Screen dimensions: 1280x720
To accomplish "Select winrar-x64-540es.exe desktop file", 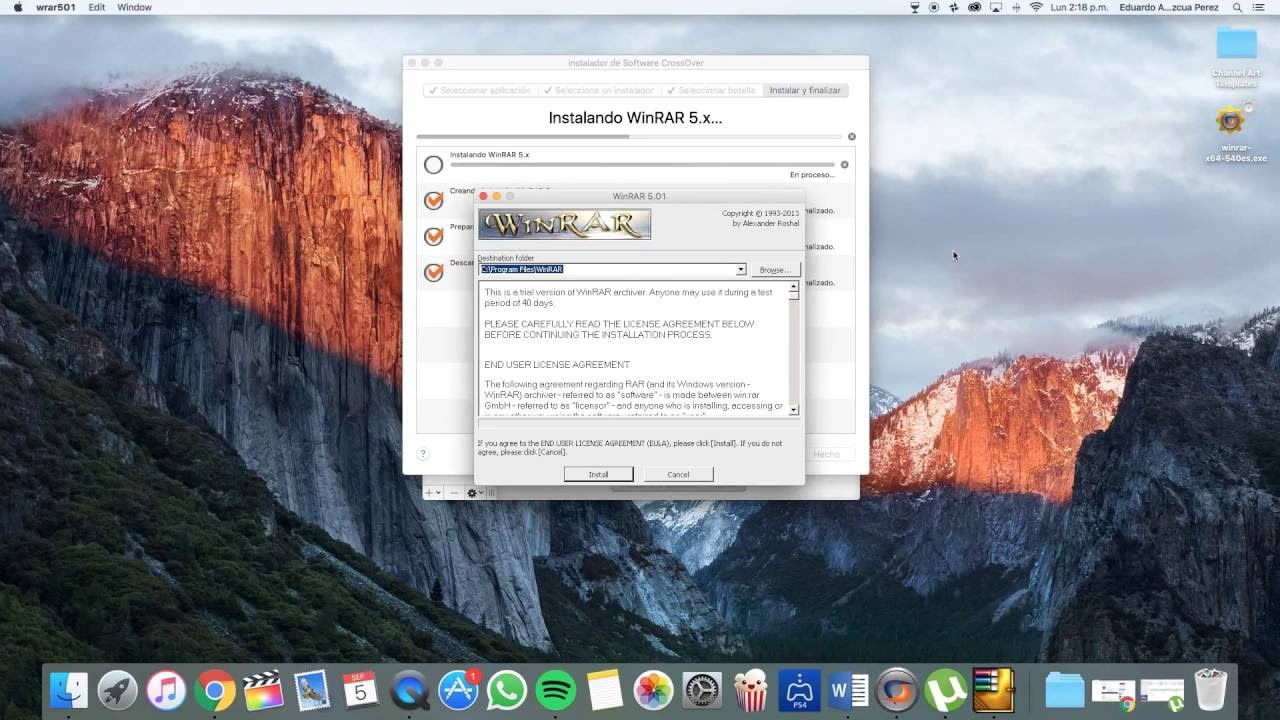I will pyautogui.click(x=1236, y=135).
